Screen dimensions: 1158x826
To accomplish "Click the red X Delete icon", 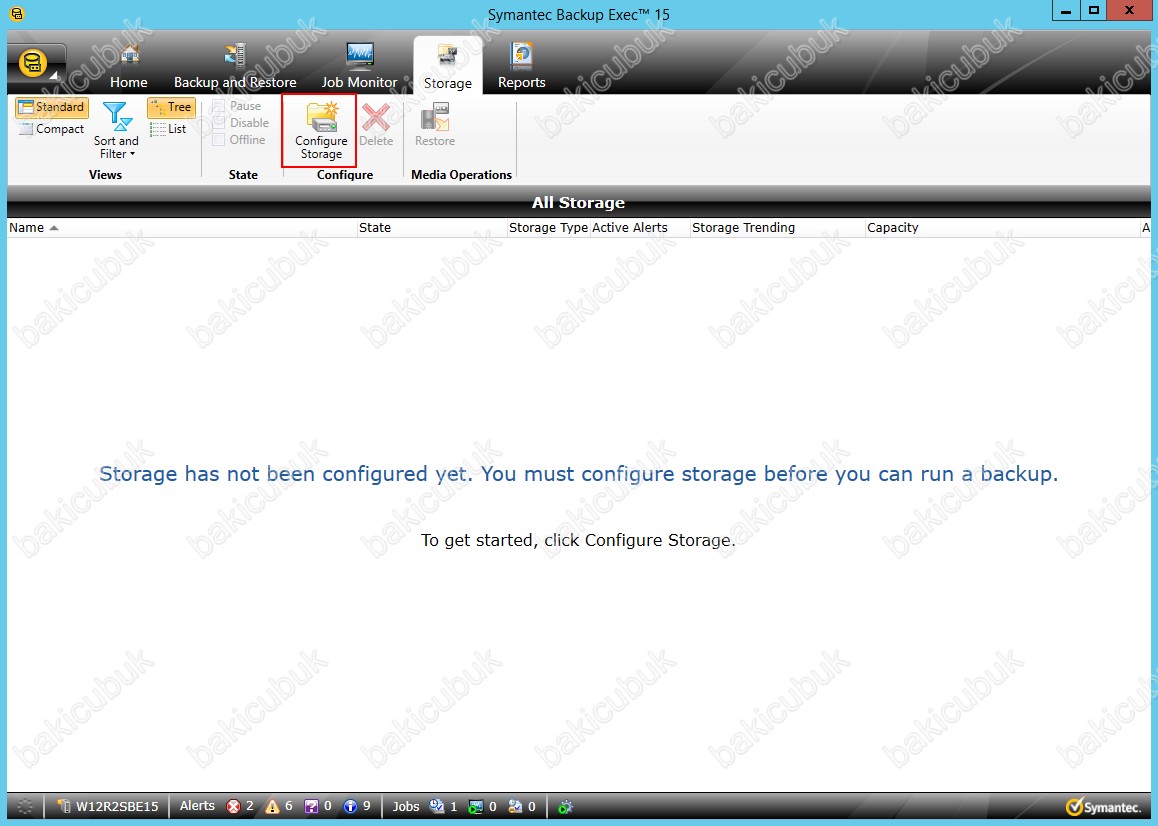I will (376, 117).
